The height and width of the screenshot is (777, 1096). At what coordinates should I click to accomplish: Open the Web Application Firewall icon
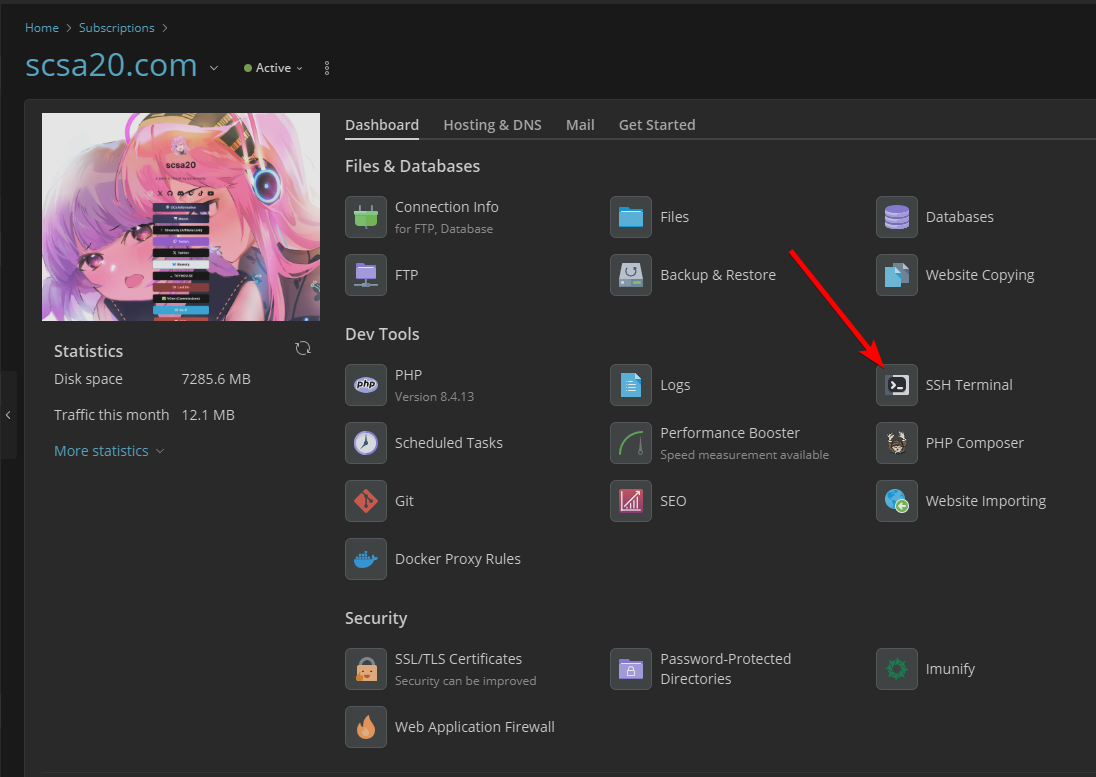coord(366,727)
